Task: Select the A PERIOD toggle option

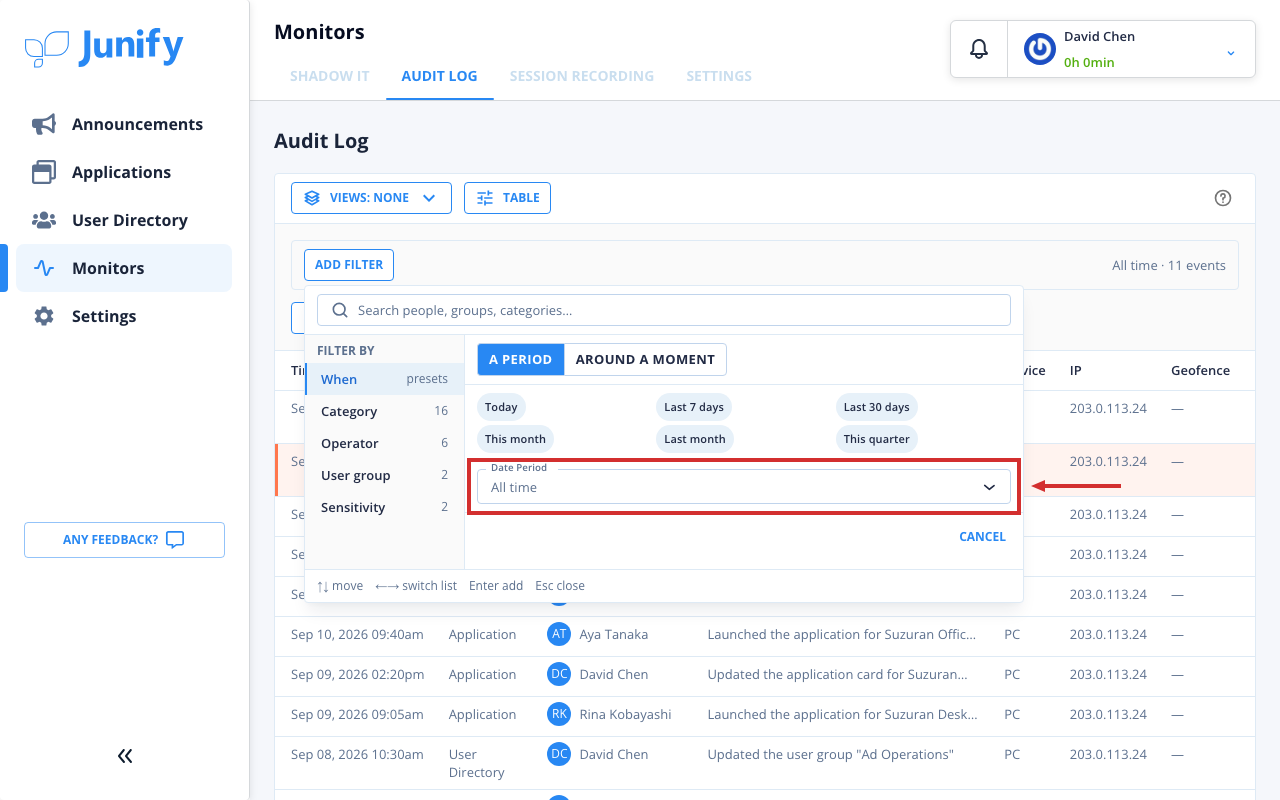Action: pyautogui.click(x=520, y=359)
